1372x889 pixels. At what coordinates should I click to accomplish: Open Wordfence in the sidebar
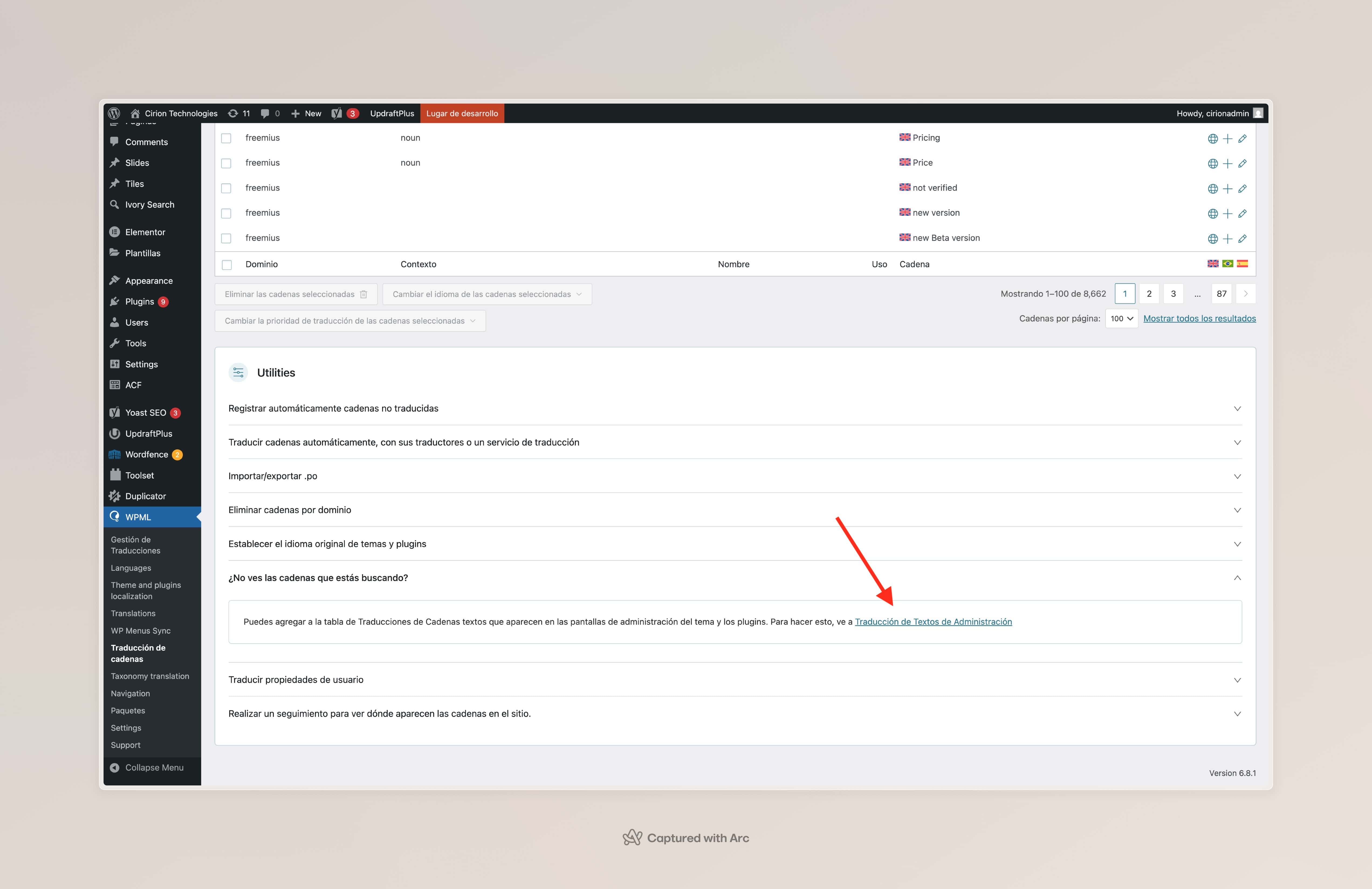[152, 454]
